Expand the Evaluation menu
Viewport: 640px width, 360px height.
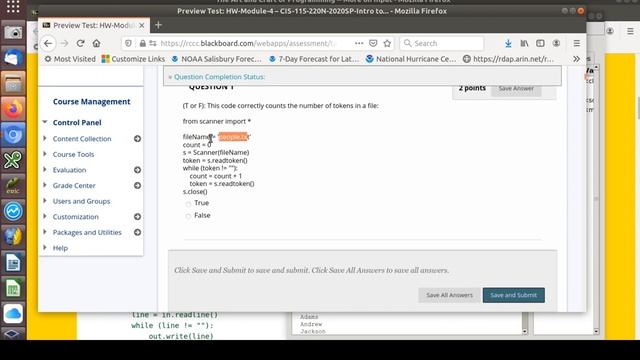click(x=45, y=169)
